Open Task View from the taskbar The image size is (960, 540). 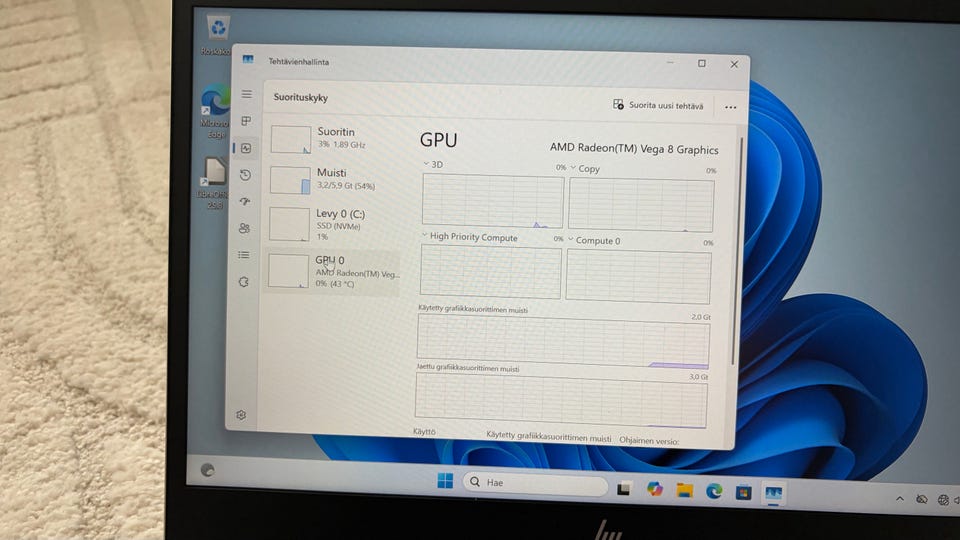pos(623,488)
